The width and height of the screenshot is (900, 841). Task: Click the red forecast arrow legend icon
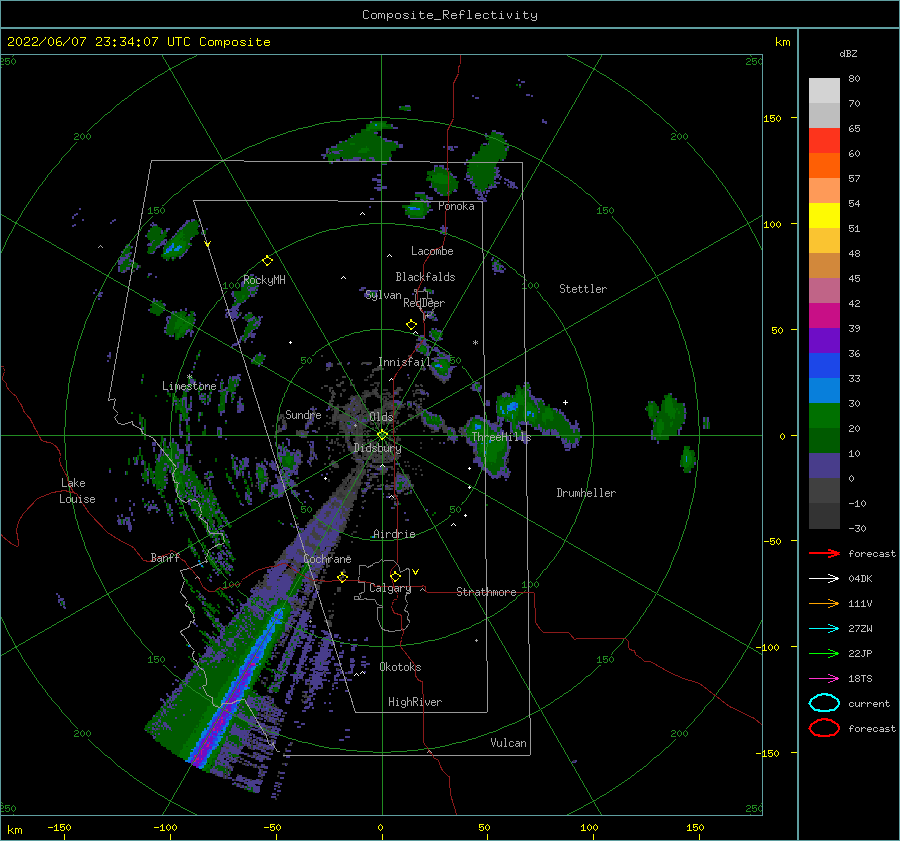(x=824, y=553)
